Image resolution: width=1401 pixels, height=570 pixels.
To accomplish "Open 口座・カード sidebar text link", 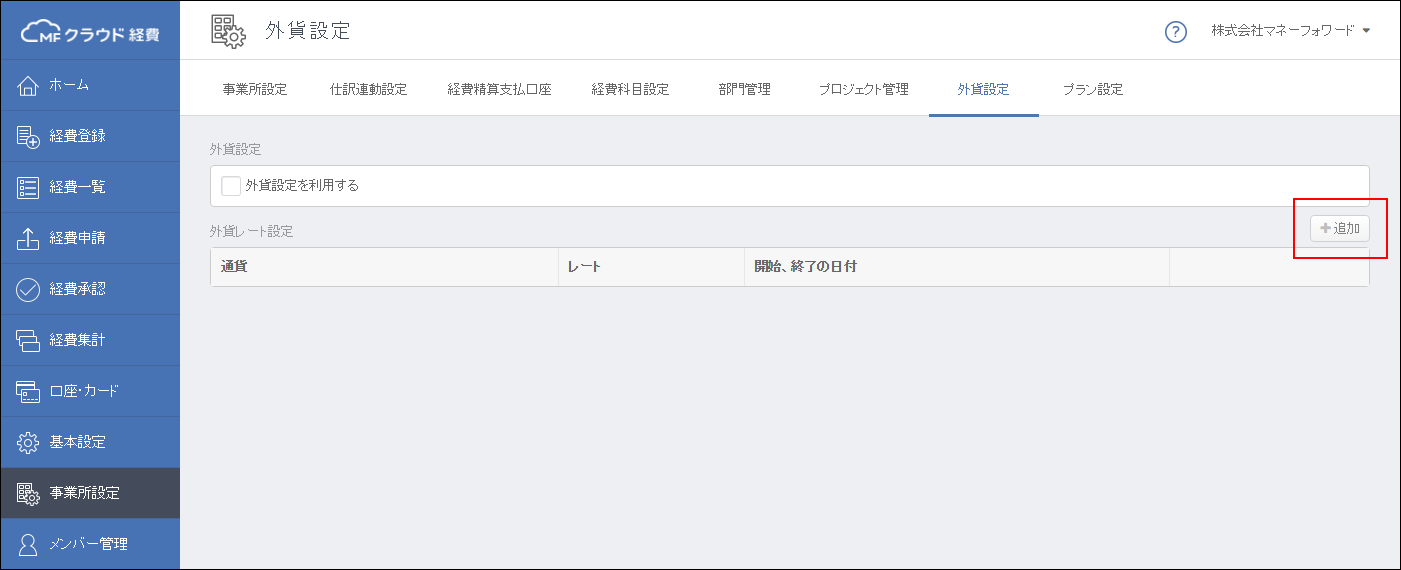I will [83, 391].
